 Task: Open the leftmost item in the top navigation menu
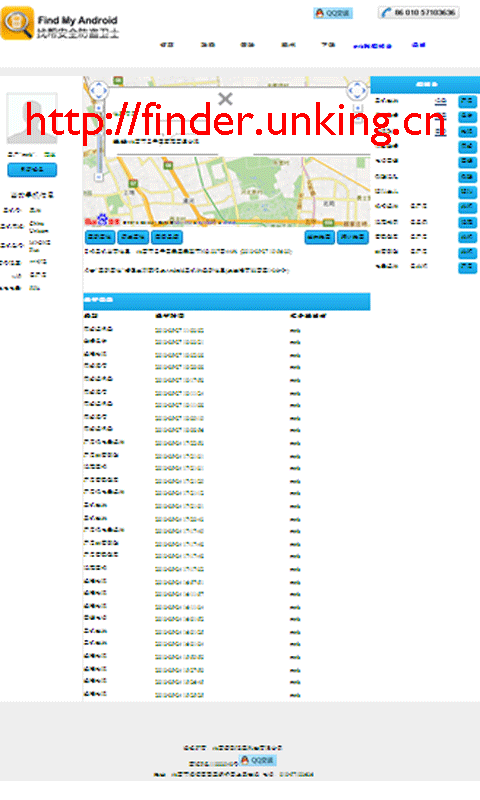point(167,45)
